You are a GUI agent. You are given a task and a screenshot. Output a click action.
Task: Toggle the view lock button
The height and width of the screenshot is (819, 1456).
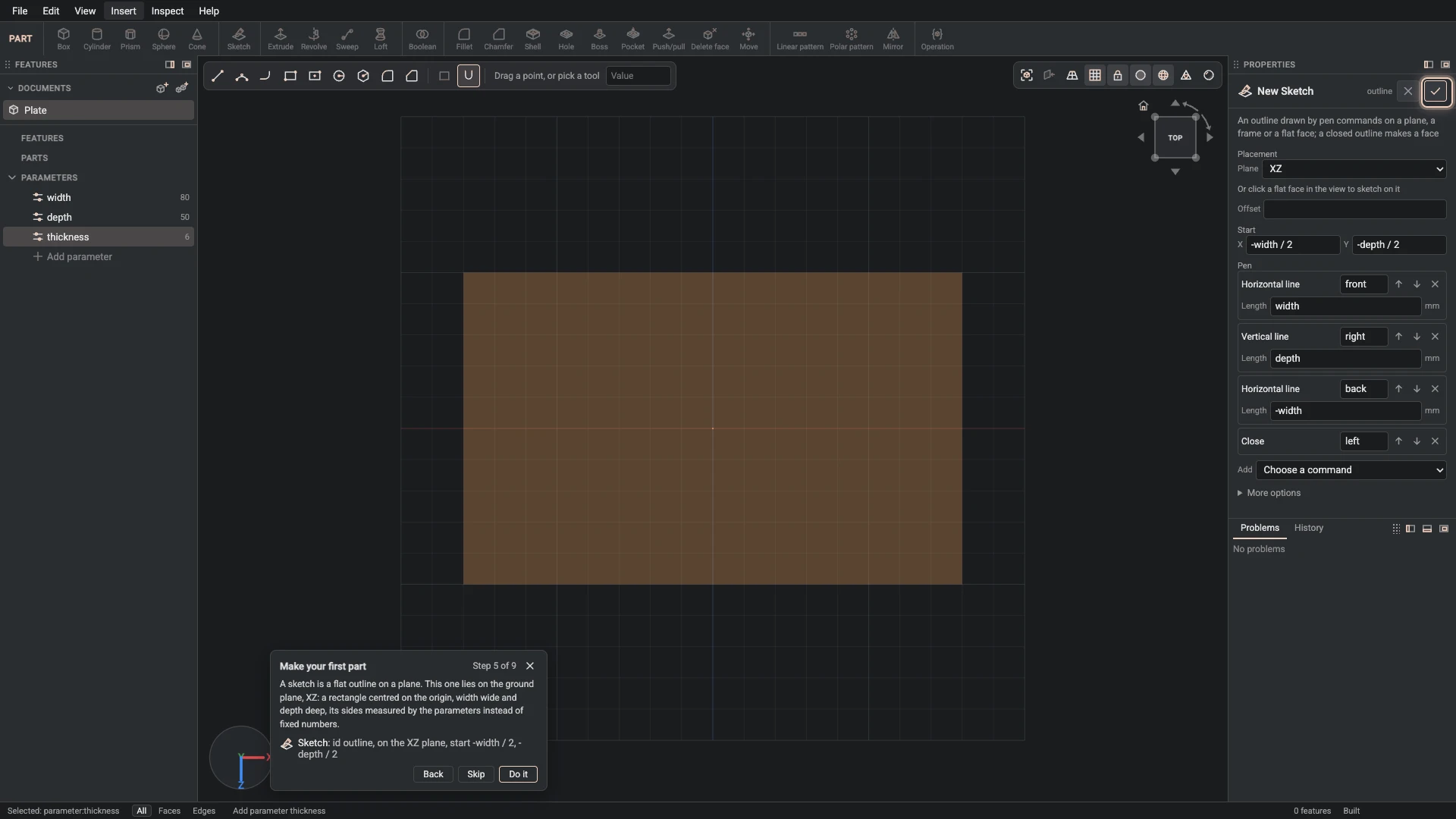tap(1118, 75)
